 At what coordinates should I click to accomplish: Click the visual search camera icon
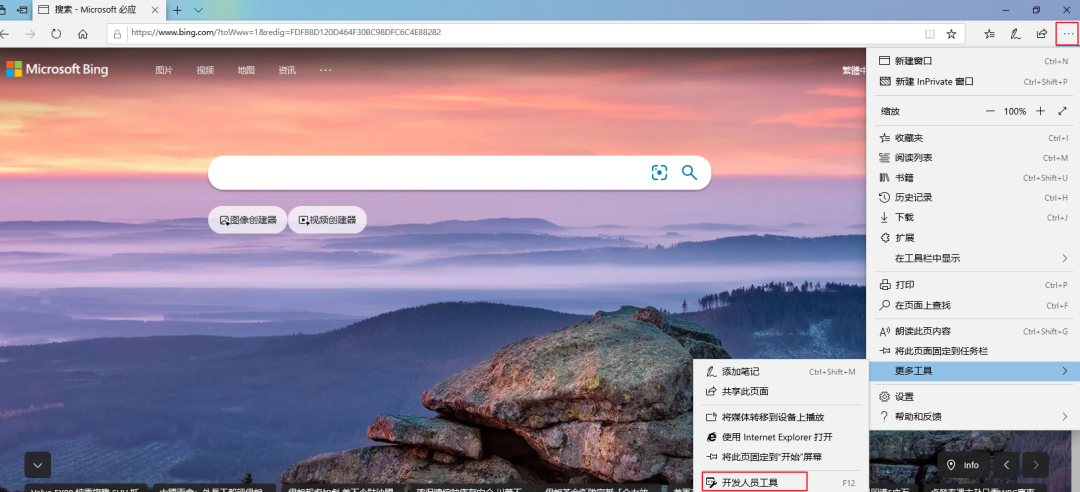click(659, 173)
